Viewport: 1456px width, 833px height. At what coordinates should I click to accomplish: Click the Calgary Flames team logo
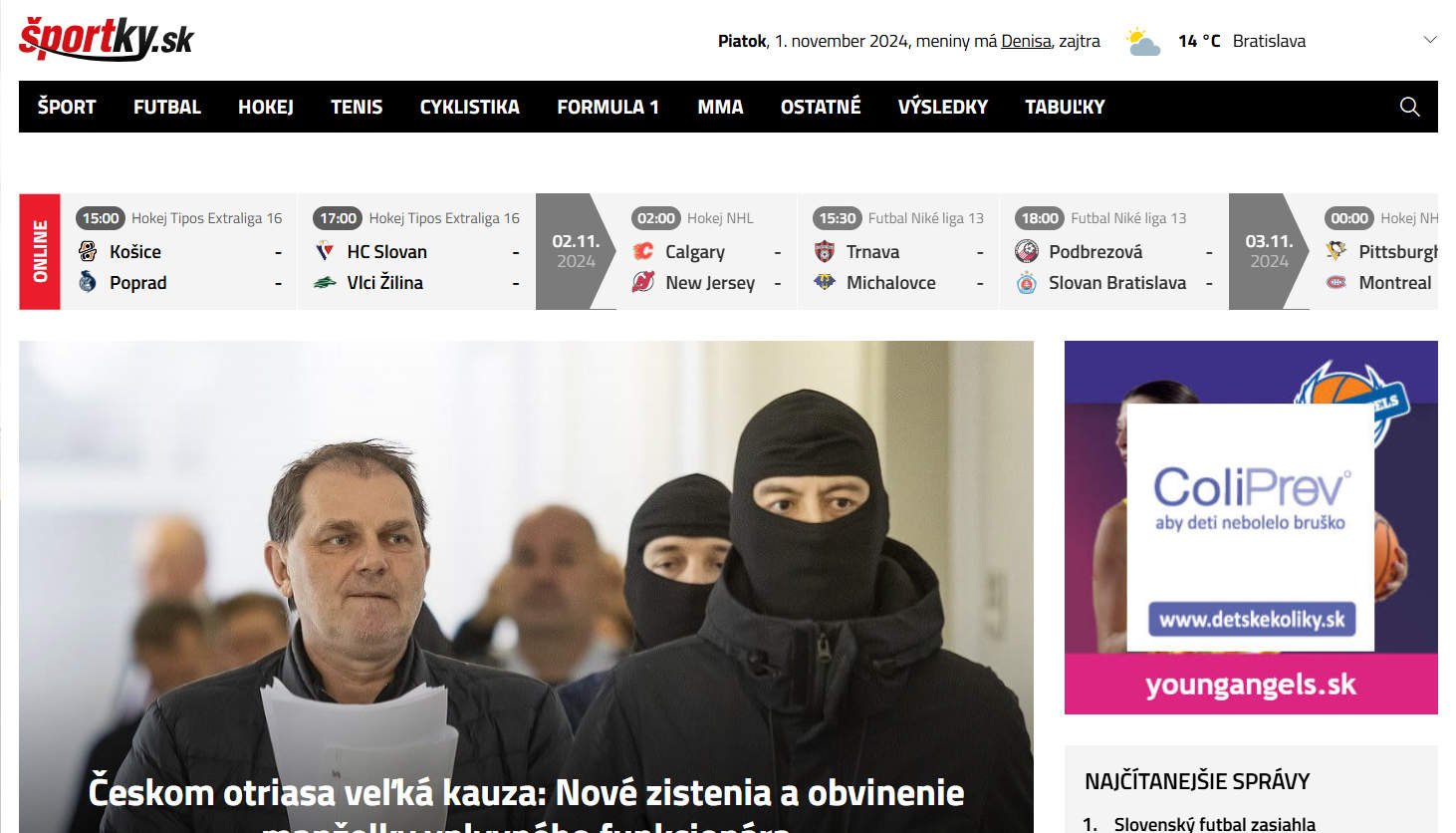643,252
